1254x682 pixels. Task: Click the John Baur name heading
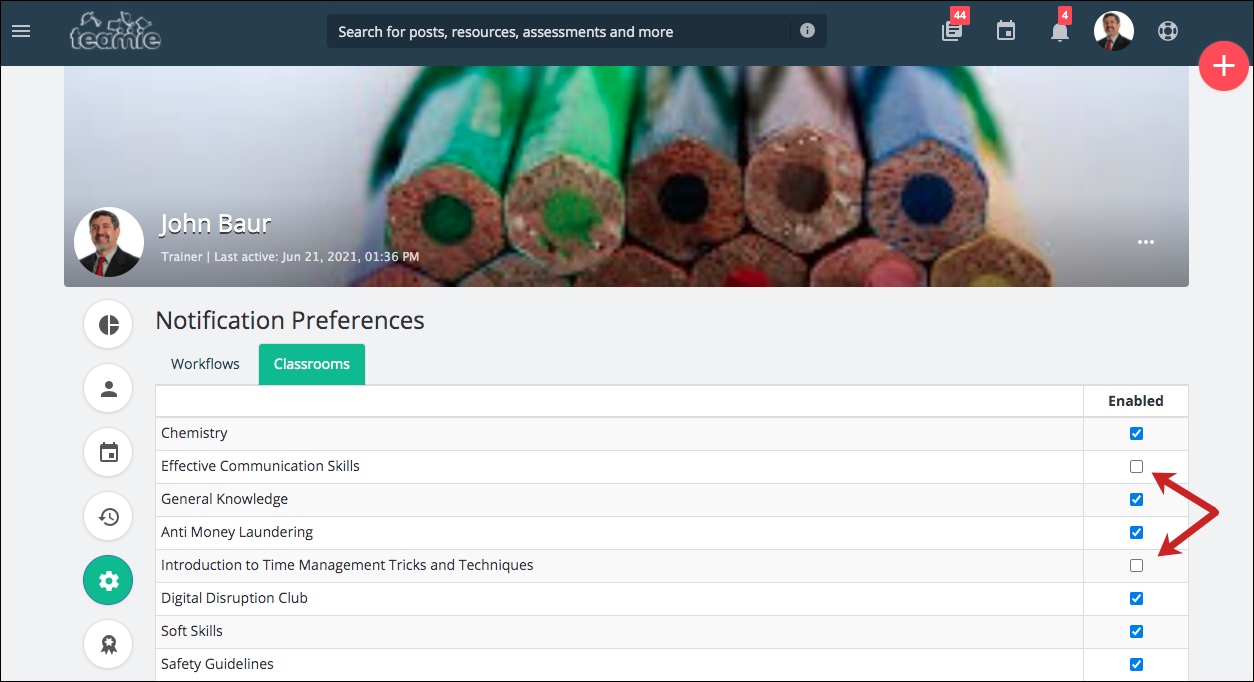pos(215,224)
